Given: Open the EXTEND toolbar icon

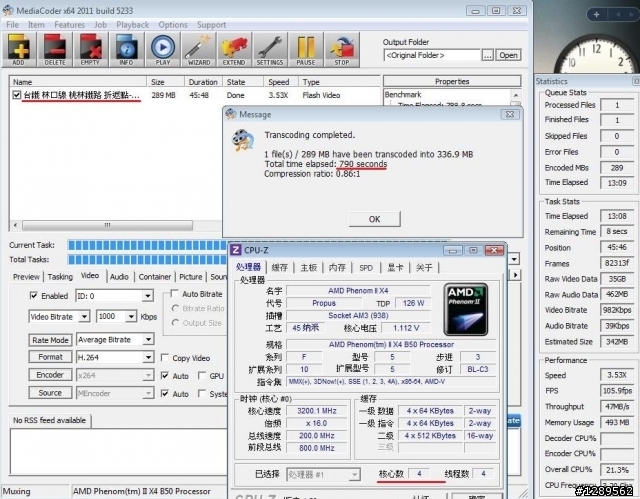Looking at the screenshot, I should tap(234, 49).
